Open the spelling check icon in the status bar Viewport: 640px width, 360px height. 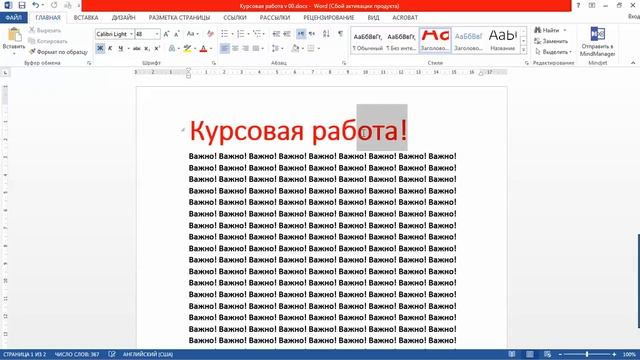112,354
